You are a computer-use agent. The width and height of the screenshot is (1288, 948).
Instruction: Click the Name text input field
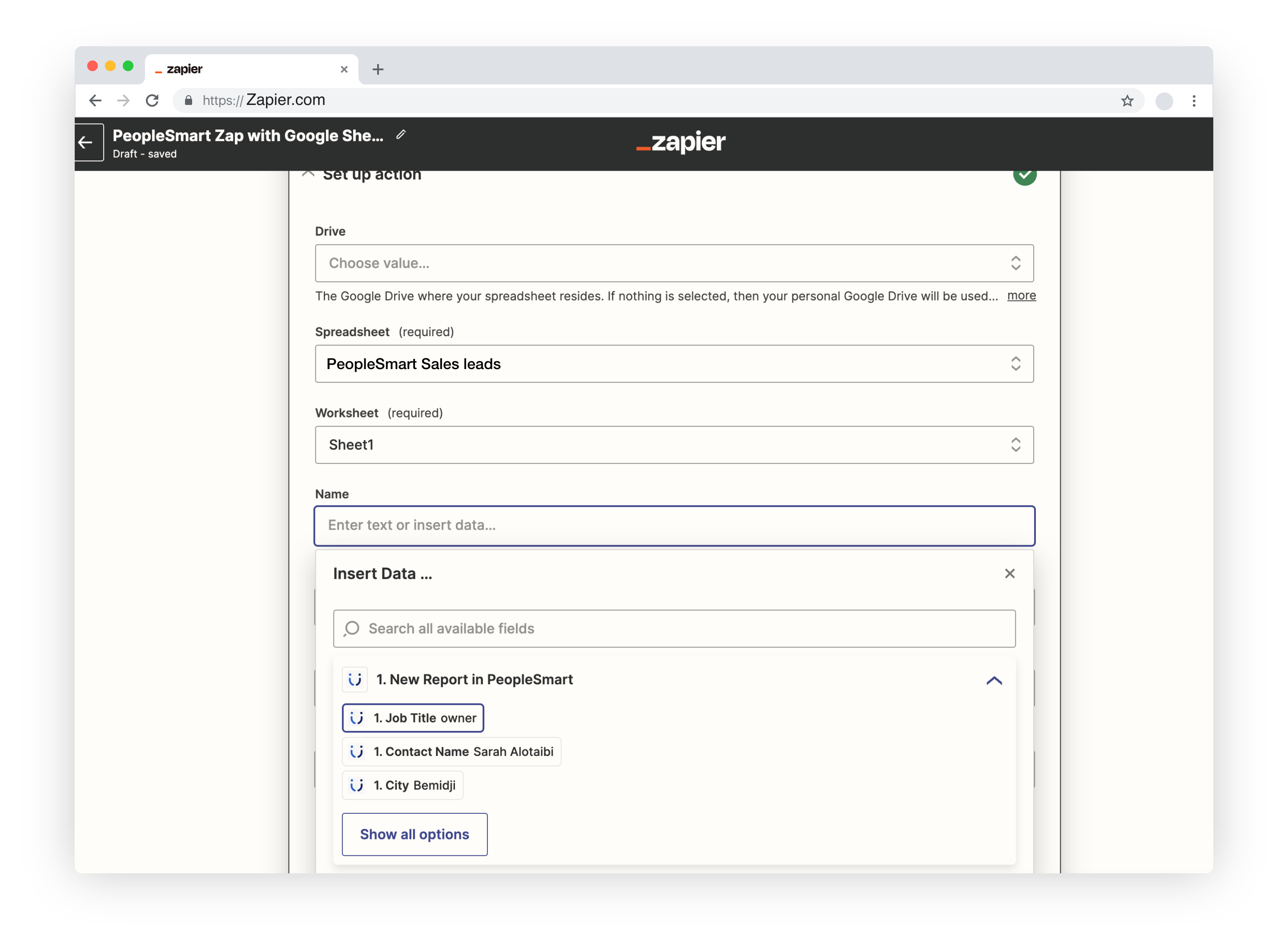[674, 525]
